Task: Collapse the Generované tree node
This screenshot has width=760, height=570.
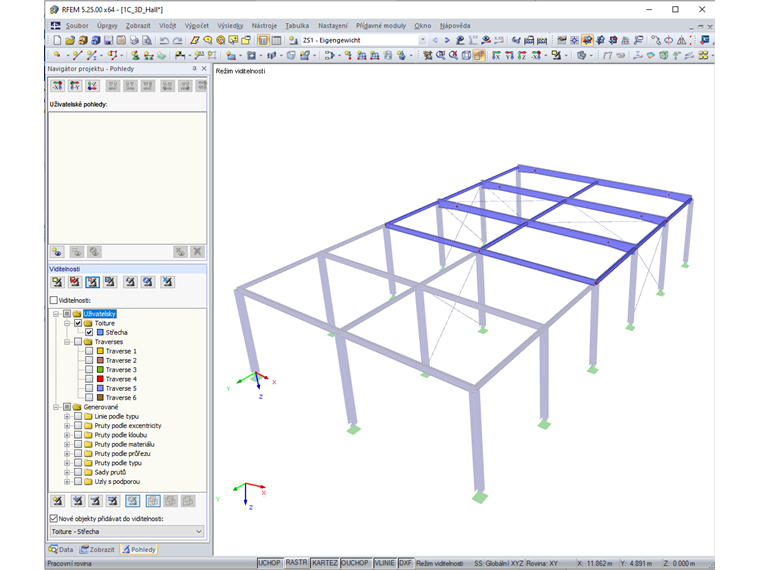Action: point(56,407)
